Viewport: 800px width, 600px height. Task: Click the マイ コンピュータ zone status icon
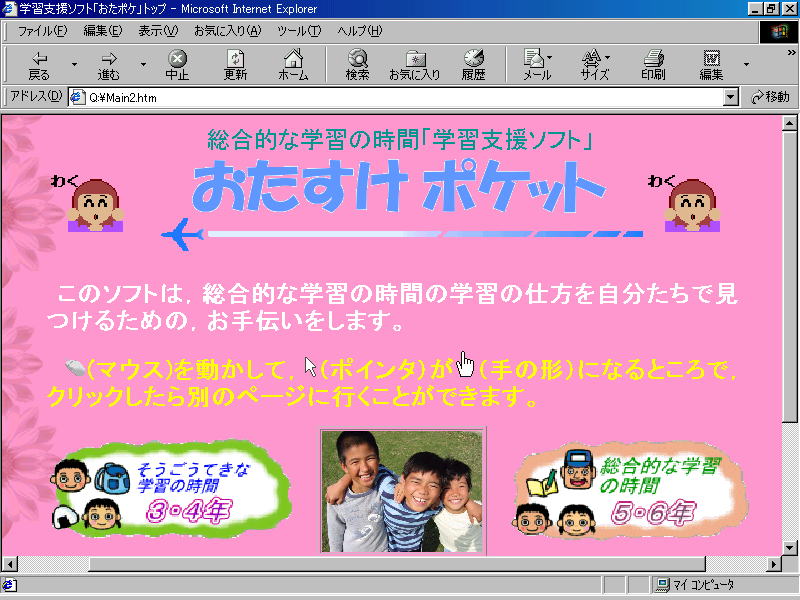tap(663, 585)
